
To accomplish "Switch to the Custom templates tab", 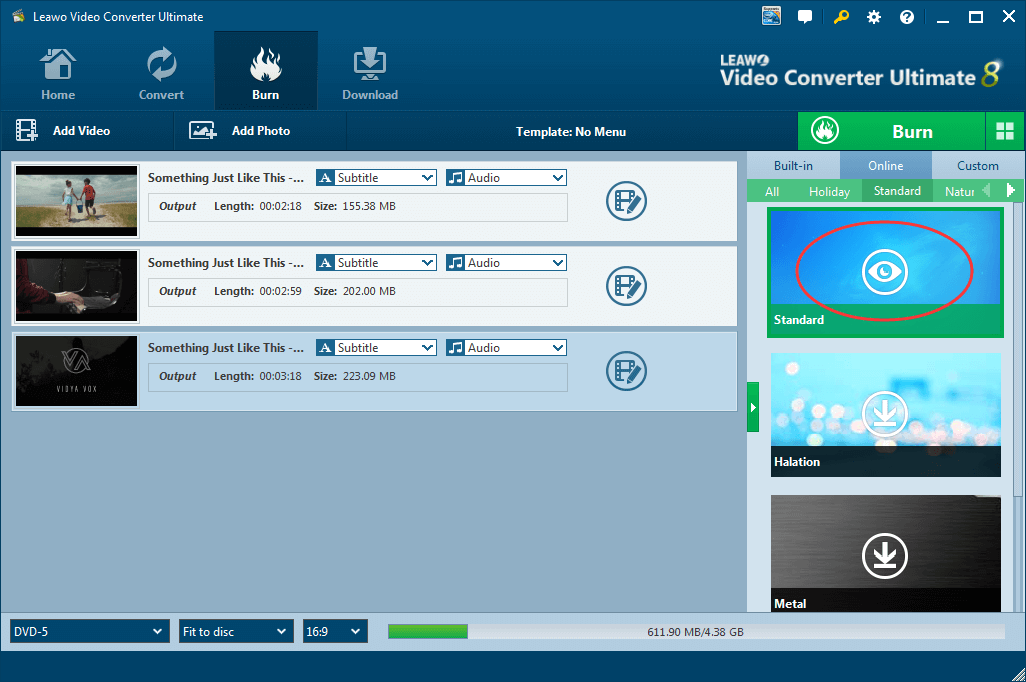I will click(978, 166).
